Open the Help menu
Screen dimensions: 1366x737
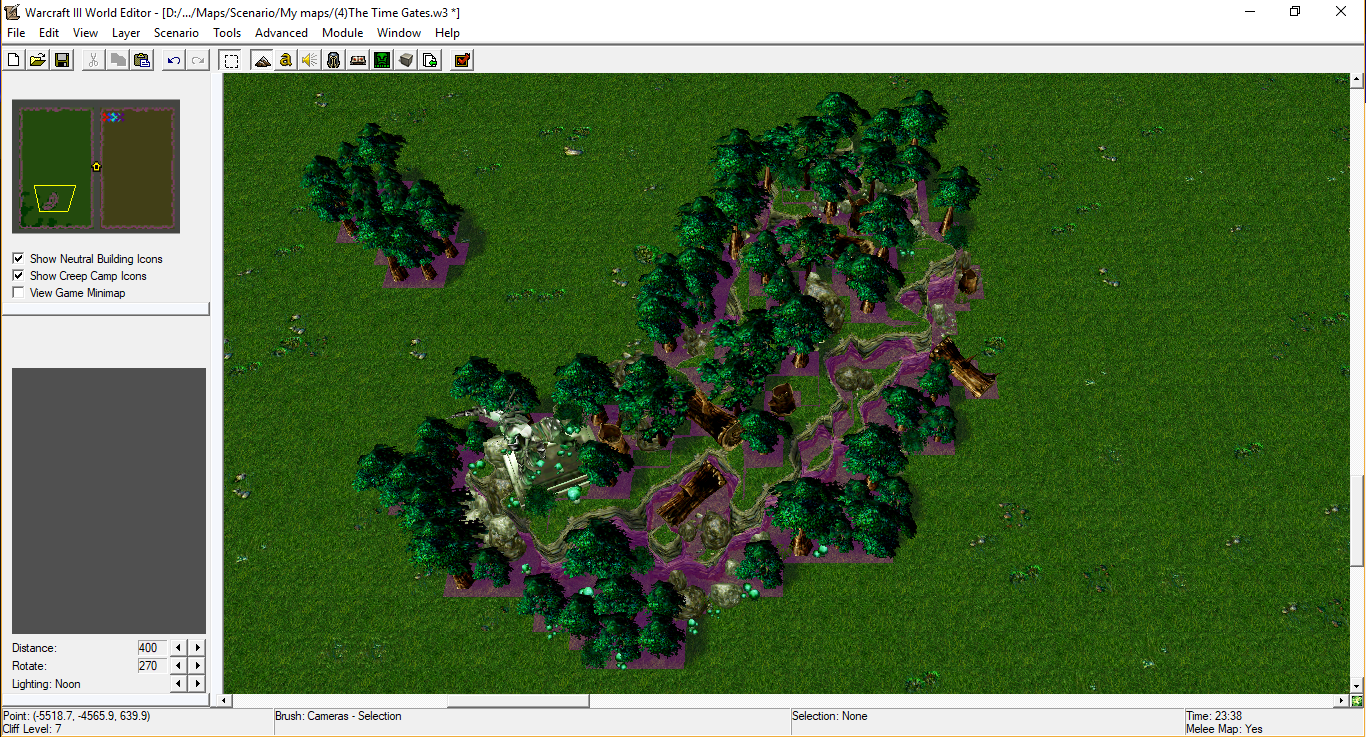[x=447, y=33]
